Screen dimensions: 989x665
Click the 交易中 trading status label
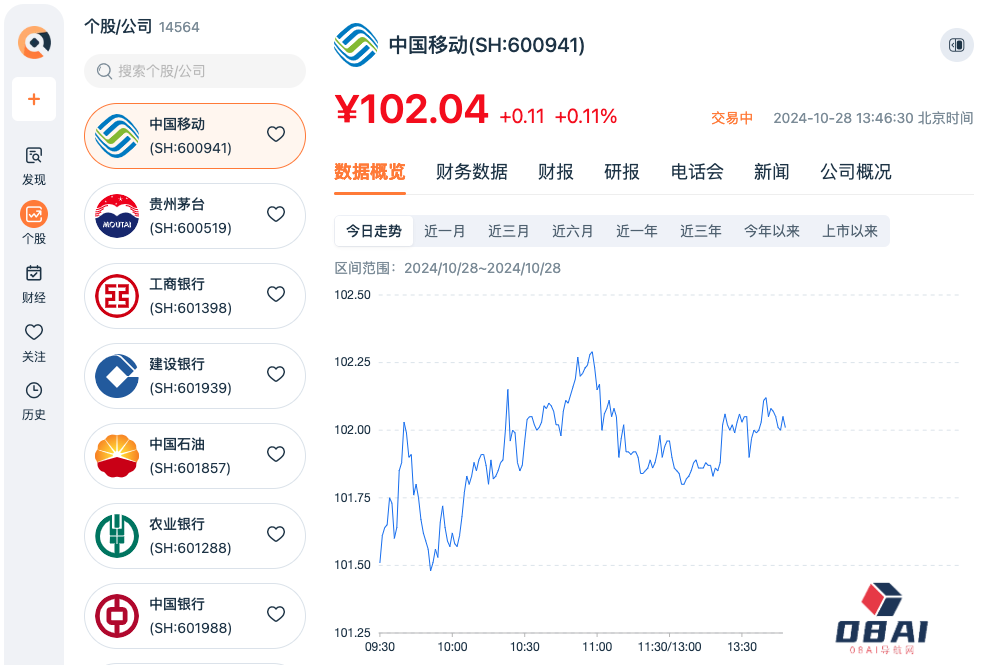(732, 118)
